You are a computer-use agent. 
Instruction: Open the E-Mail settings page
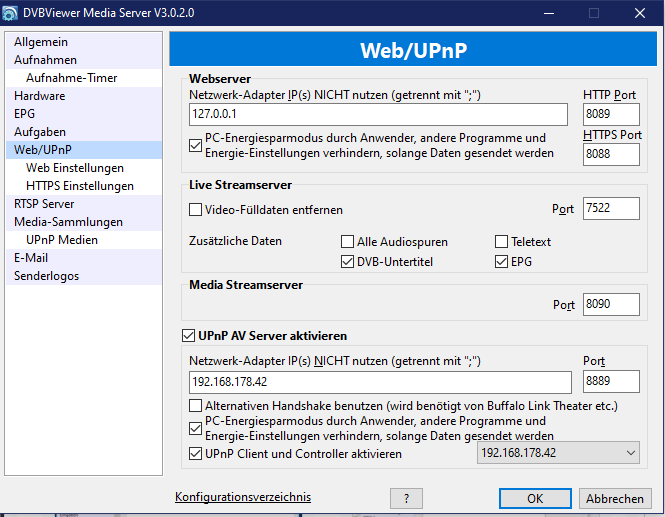(x=84, y=258)
